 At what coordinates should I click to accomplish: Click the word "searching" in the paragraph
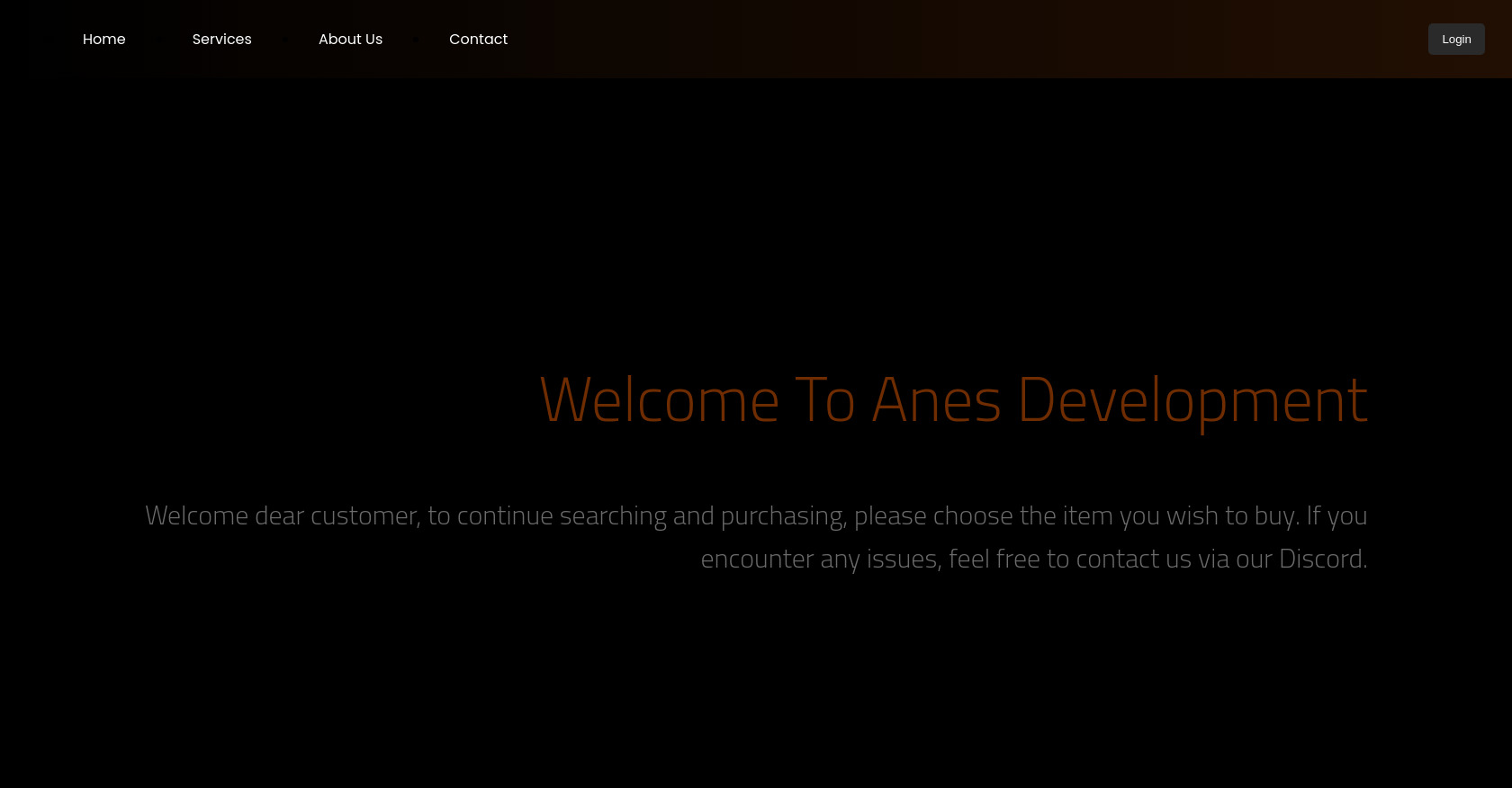point(613,516)
